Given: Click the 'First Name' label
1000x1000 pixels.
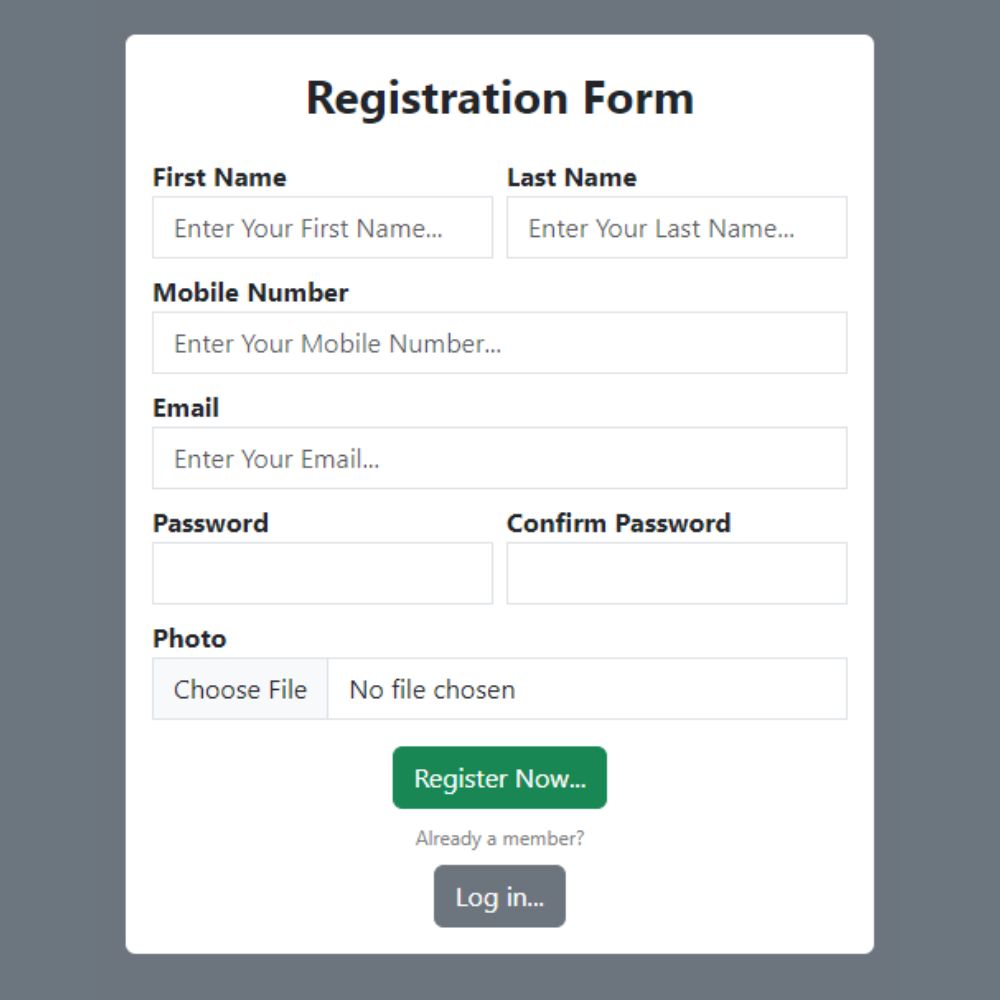Looking at the screenshot, I should (219, 177).
